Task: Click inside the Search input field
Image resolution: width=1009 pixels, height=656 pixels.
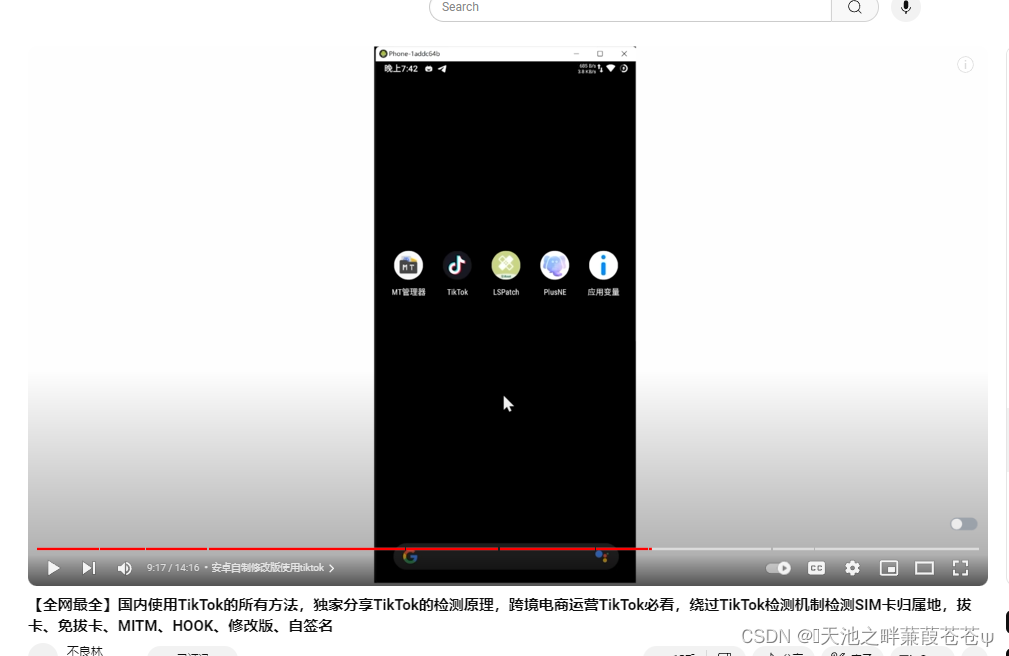Action: (x=631, y=8)
